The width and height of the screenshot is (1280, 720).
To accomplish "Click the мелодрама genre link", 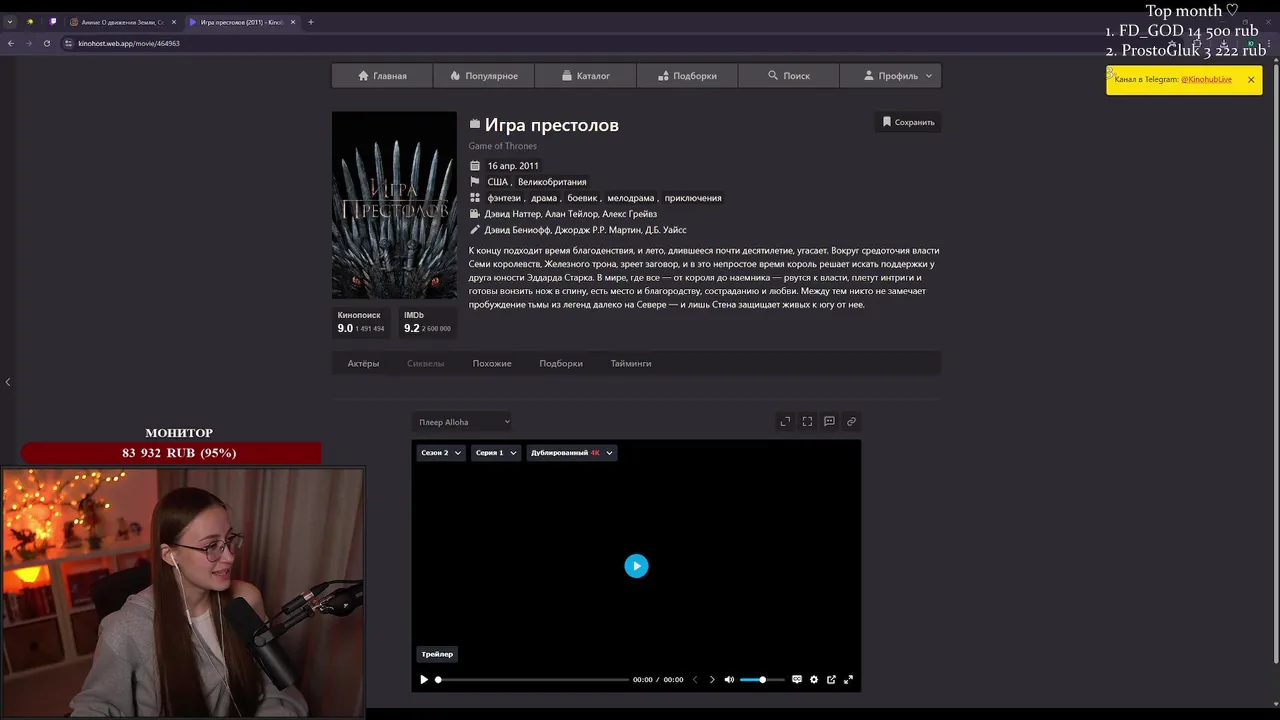I will click(x=631, y=198).
